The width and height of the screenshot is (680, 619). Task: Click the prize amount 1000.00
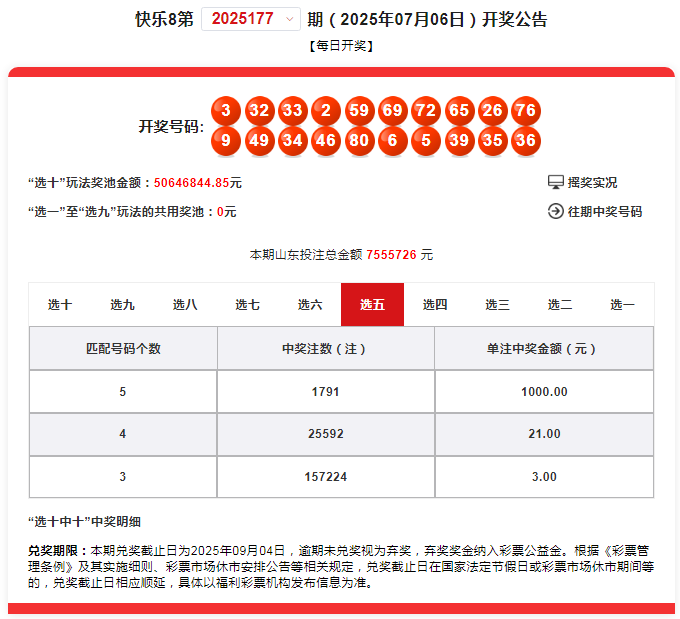pyautogui.click(x=544, y=392)
